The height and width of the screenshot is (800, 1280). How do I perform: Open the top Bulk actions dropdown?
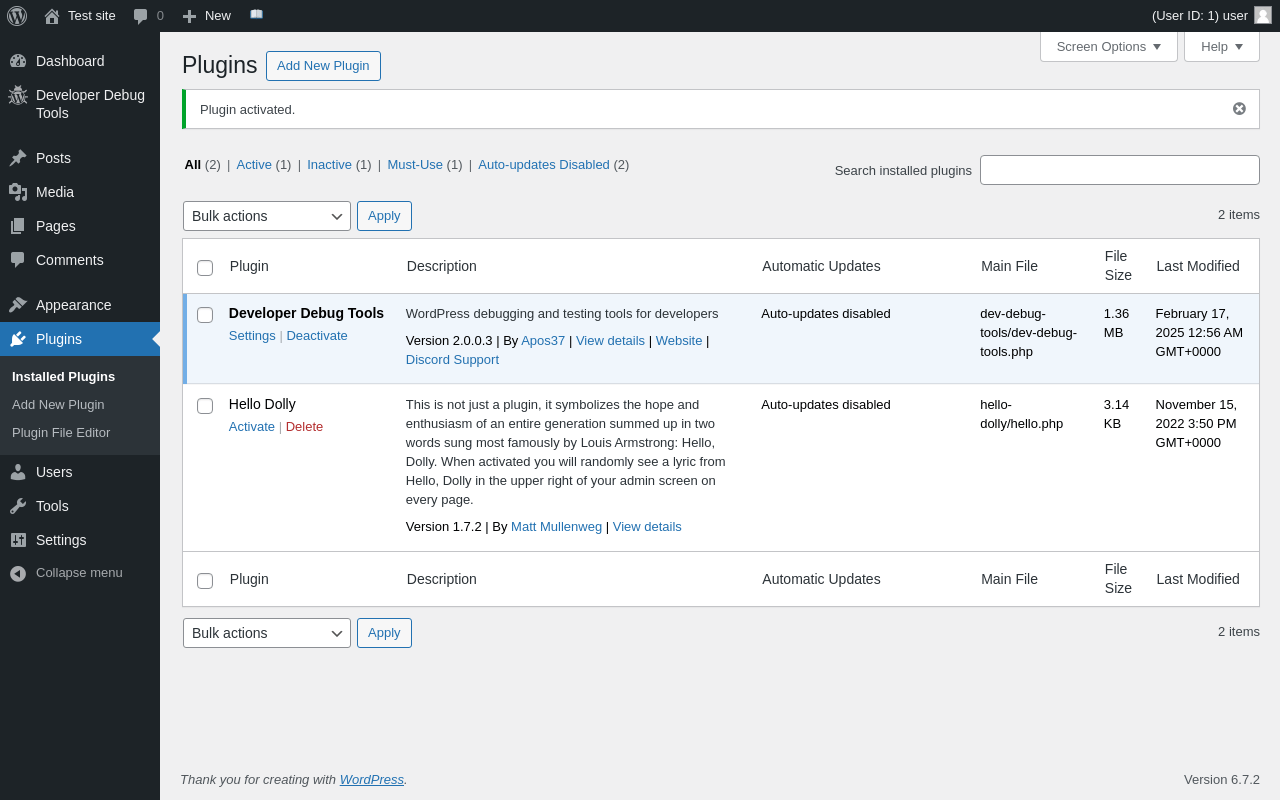(266, 216)
